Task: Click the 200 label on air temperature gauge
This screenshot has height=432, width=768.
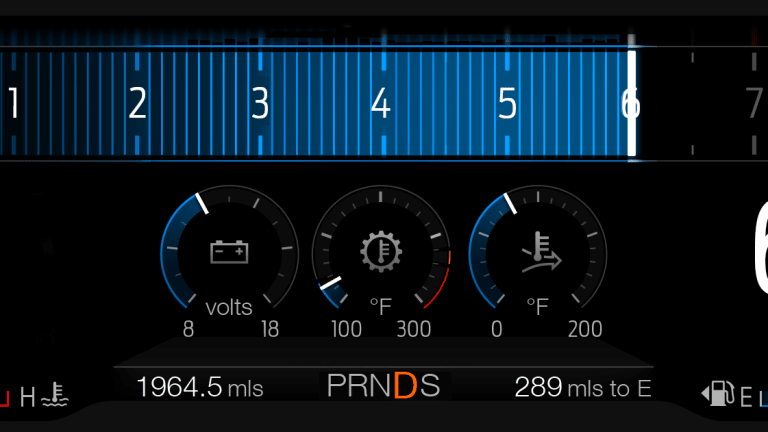Action: [x=585, y=329]
